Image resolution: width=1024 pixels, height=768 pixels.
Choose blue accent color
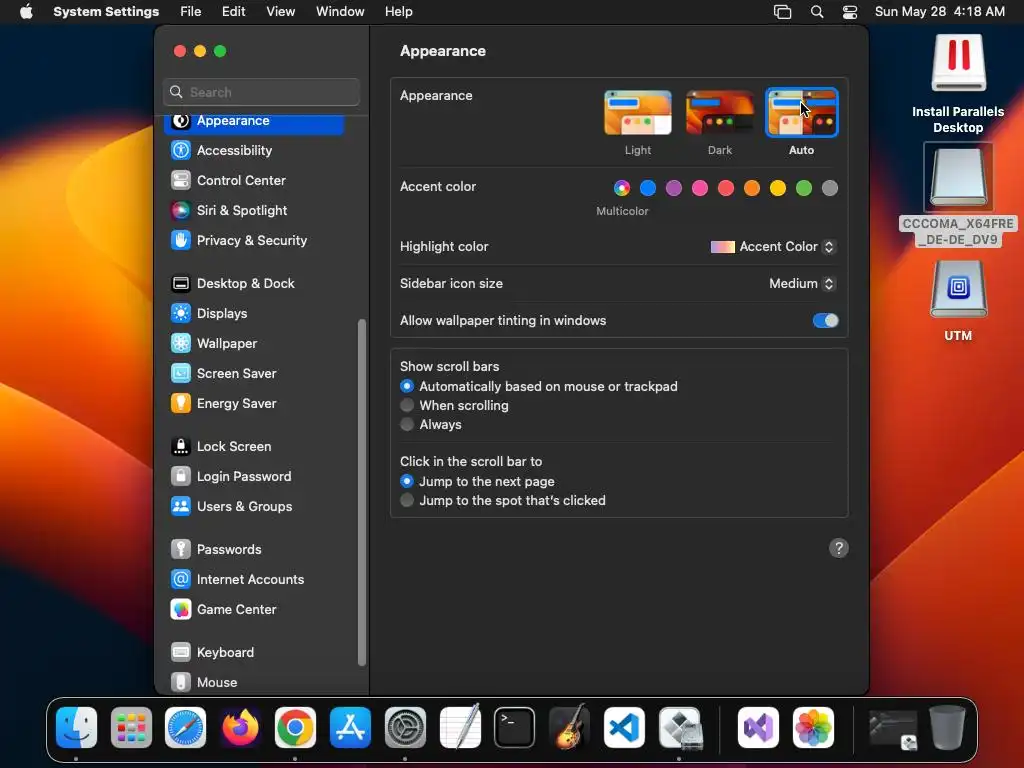[x=648, y=188]
